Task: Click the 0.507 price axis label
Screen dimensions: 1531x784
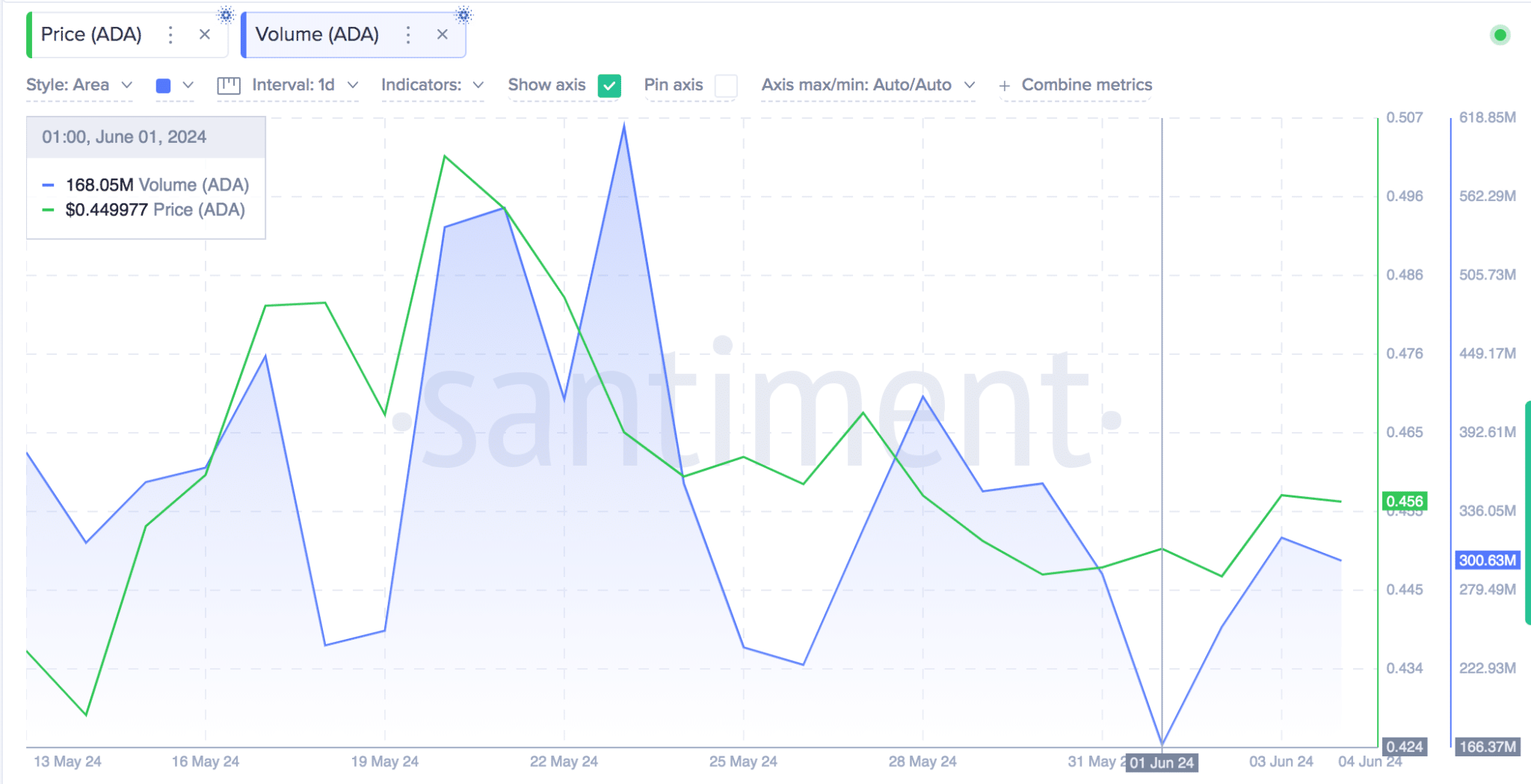Action: click(x=1405, y=117)
